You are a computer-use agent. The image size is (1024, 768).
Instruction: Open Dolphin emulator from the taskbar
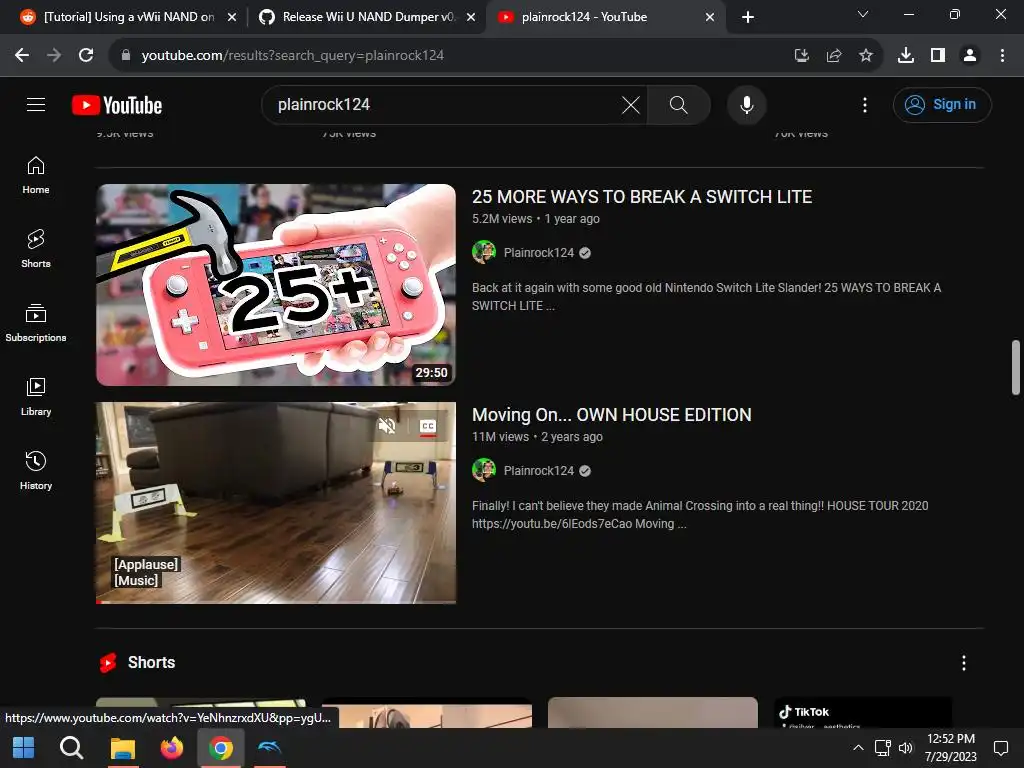[x=269, y=748]
